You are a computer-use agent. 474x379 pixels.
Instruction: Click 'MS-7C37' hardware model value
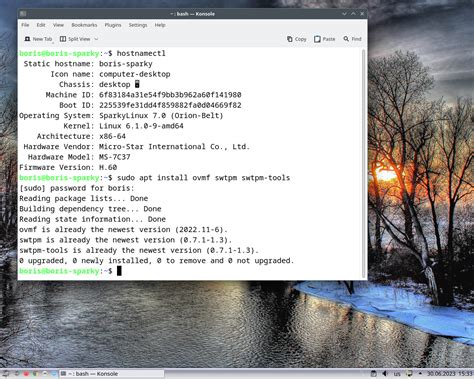click(x=115, y=157)
